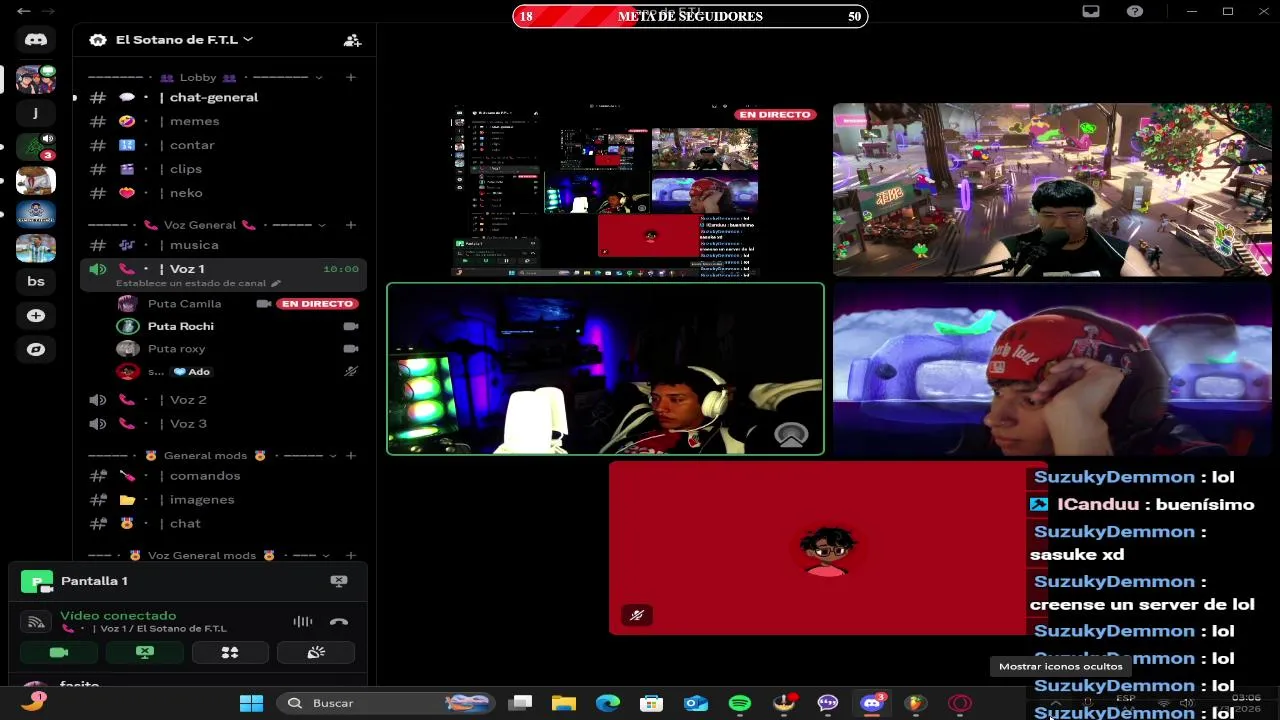Open Spotify from taskbar
The height and width of the screenshot is (720, 1280).
(740, 703)
